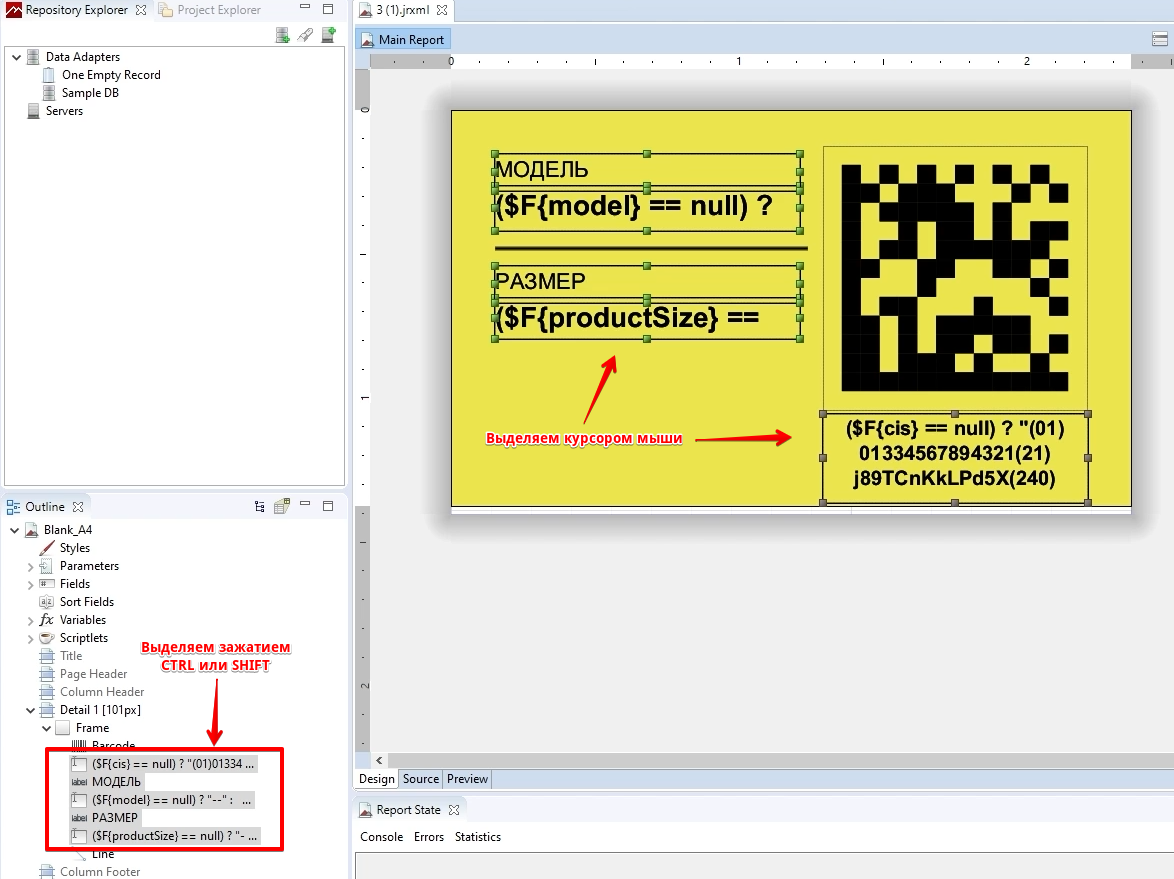Screen dimensions: 1174x879
Task: Select the Blank_A4 root in Outline
Action: [67, 530]
